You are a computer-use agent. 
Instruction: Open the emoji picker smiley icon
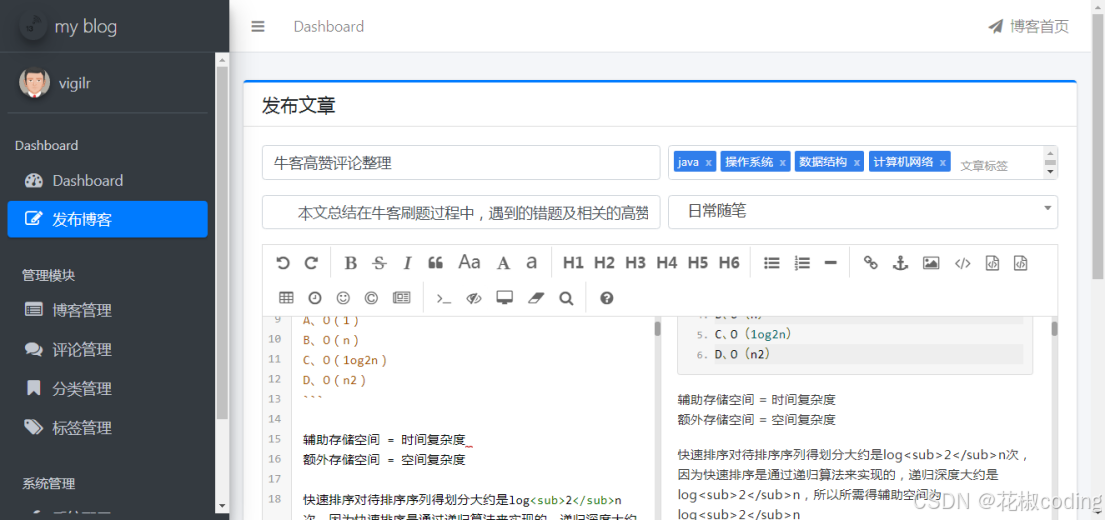click(x=344, y=298)
